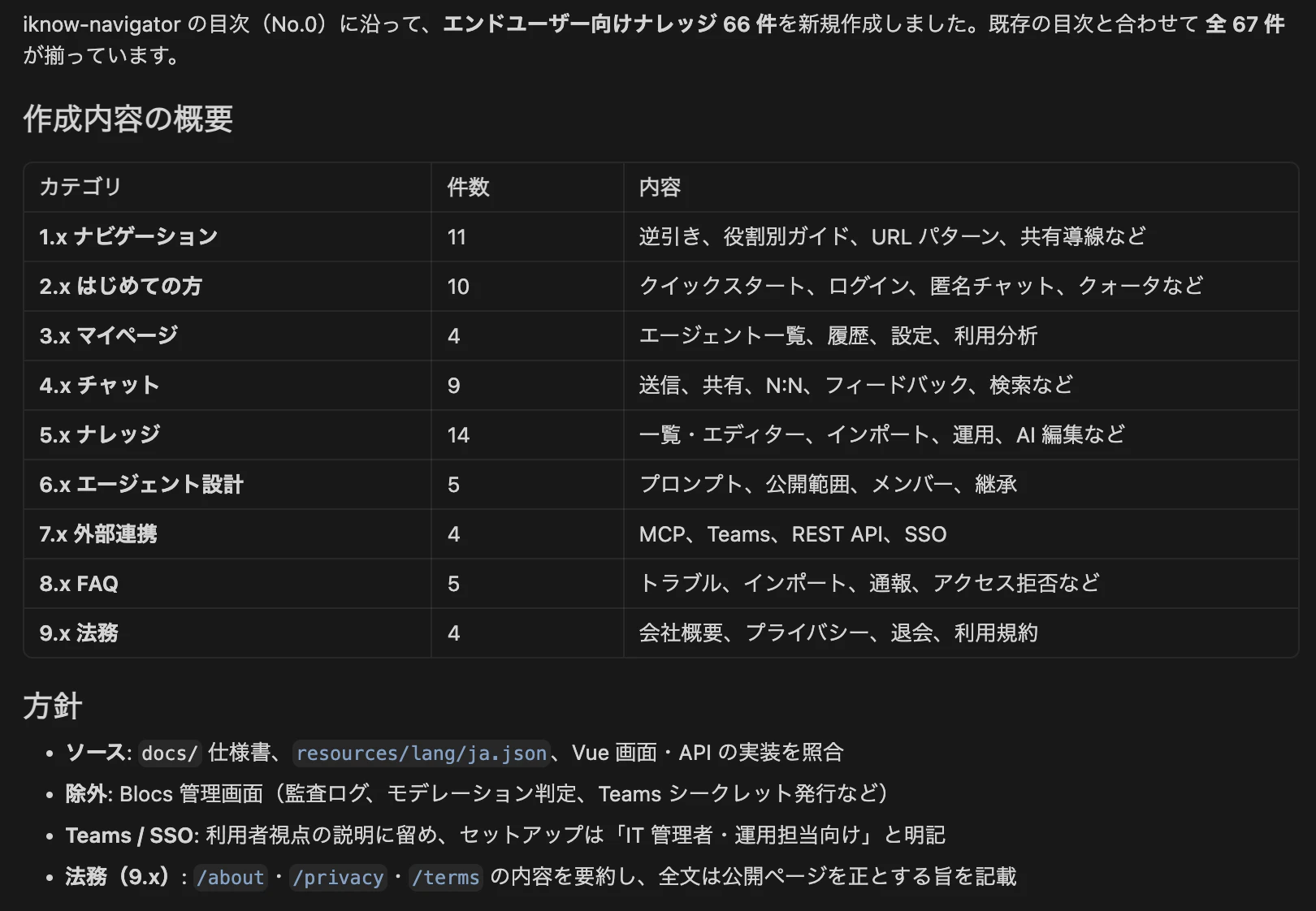This screenshot has height=911, width=1316.
Task: Click the count "4" in the マイページ row
Action: pos(453,336)
